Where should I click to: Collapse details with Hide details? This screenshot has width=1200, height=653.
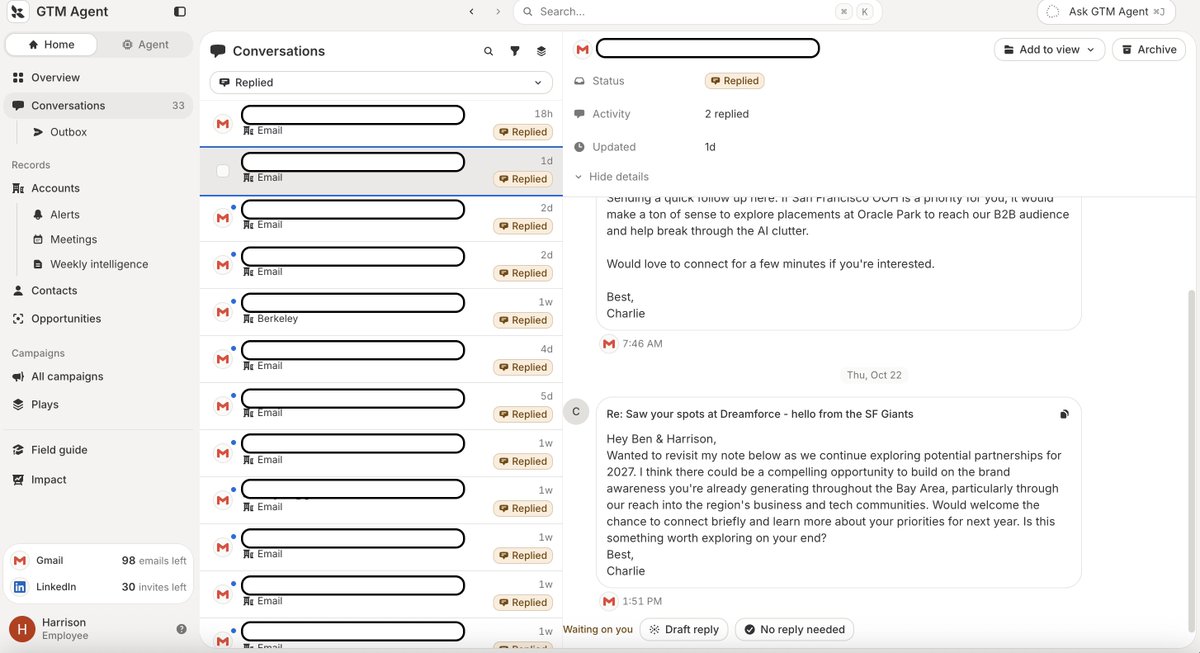click(x=612, y=177)
